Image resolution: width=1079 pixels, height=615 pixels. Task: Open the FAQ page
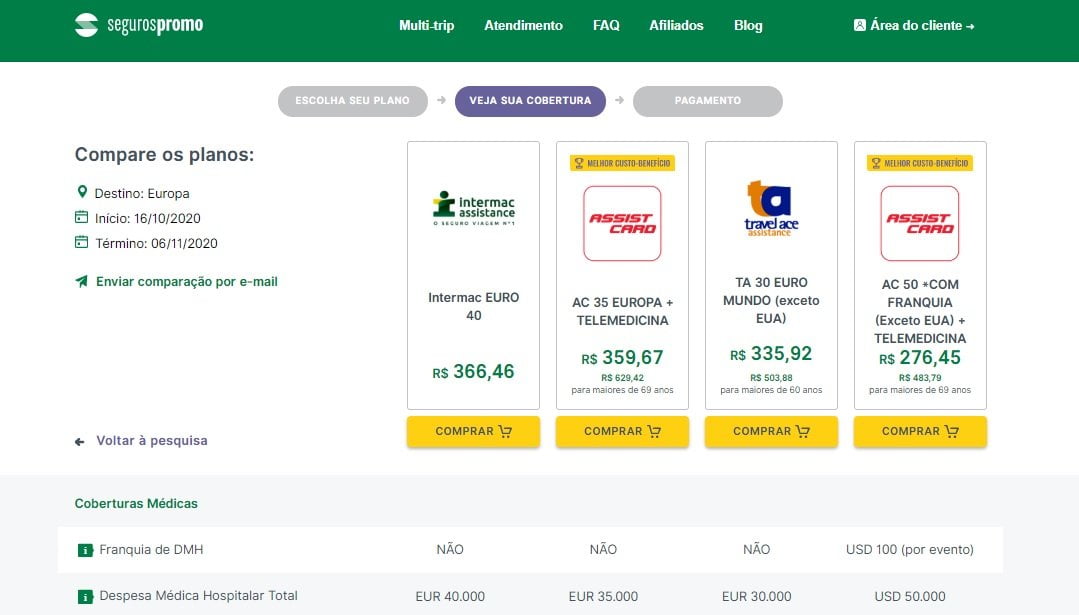[x=606, y=26]
